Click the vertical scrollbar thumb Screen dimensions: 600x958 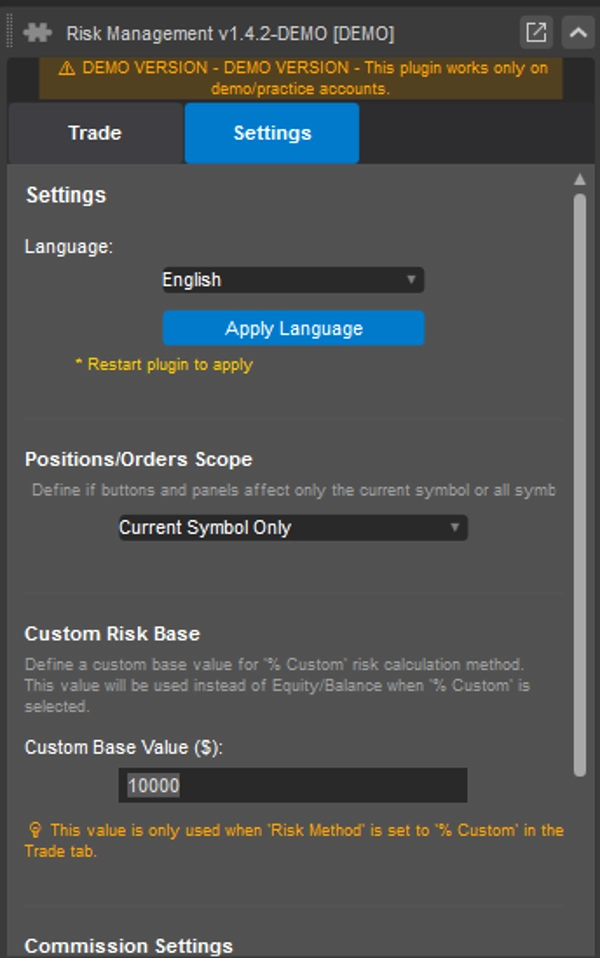(580, 485)
